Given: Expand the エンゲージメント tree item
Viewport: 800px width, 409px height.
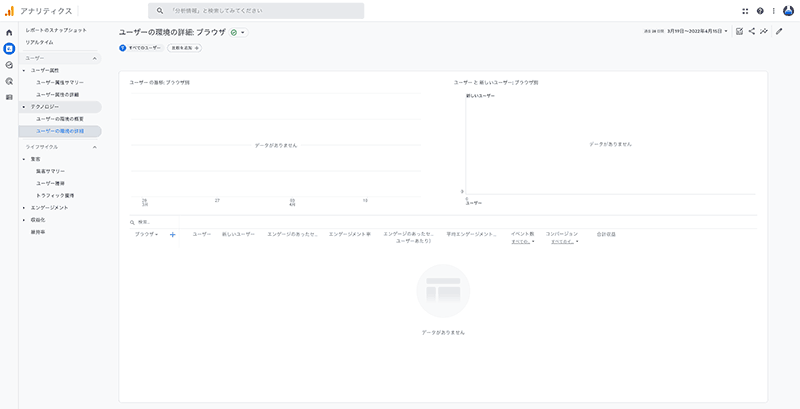Looking at the screenshot, I should tap(49, 207).
